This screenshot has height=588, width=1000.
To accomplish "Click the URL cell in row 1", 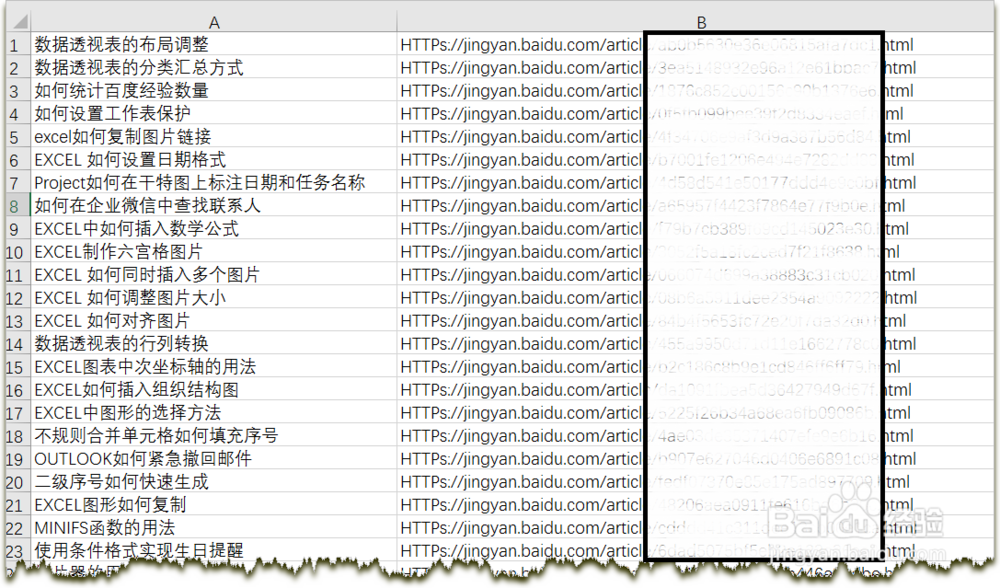I will 696,44.
